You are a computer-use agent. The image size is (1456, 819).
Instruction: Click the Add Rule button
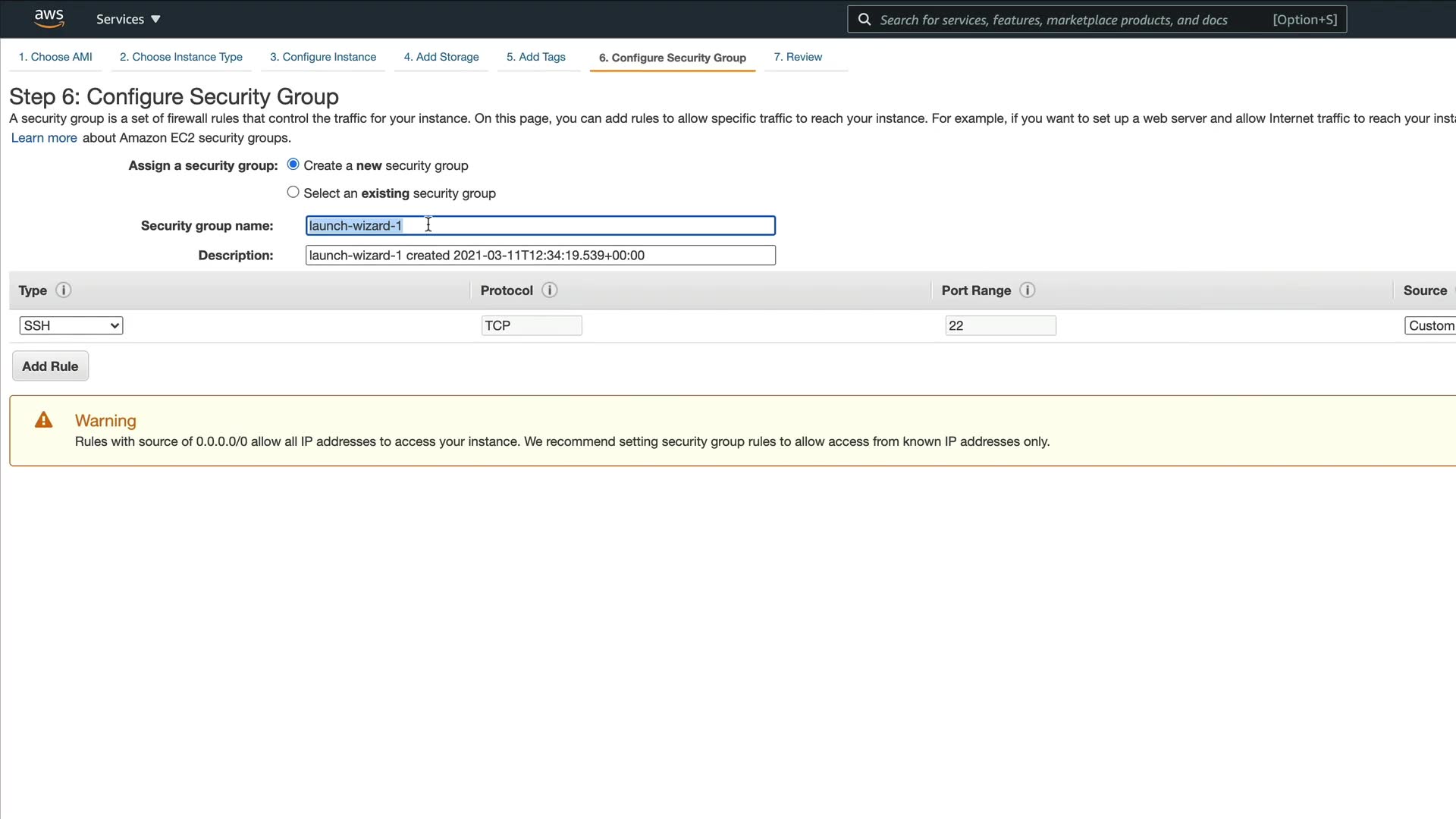[x=50, y=366]
